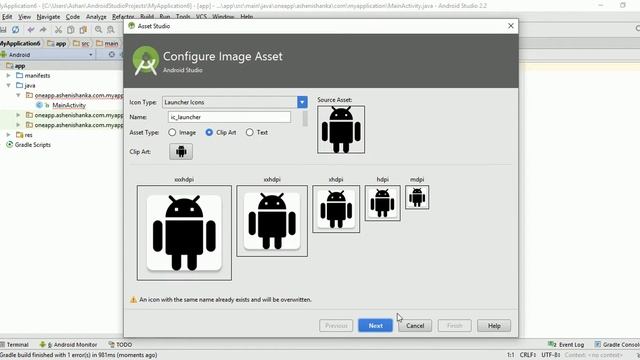Click the scrollbar beside the Name field
This screenshot has width=640, height=360.
[x=305, y=119]
